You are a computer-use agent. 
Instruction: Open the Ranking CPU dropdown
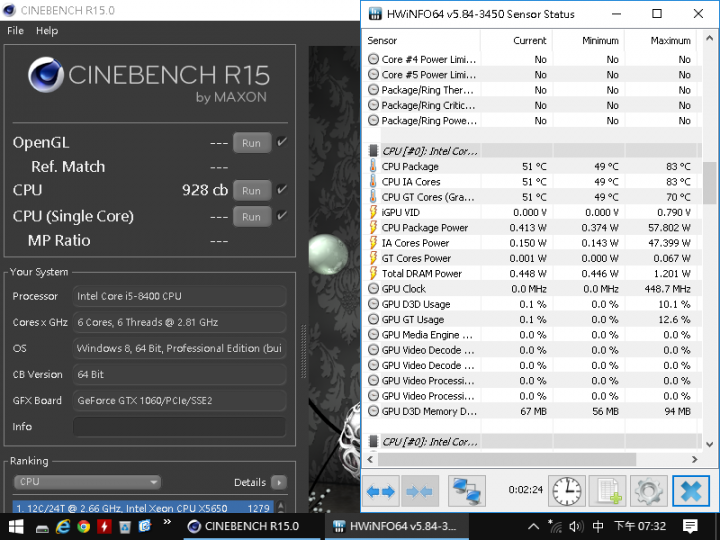[x=87, y=482]
